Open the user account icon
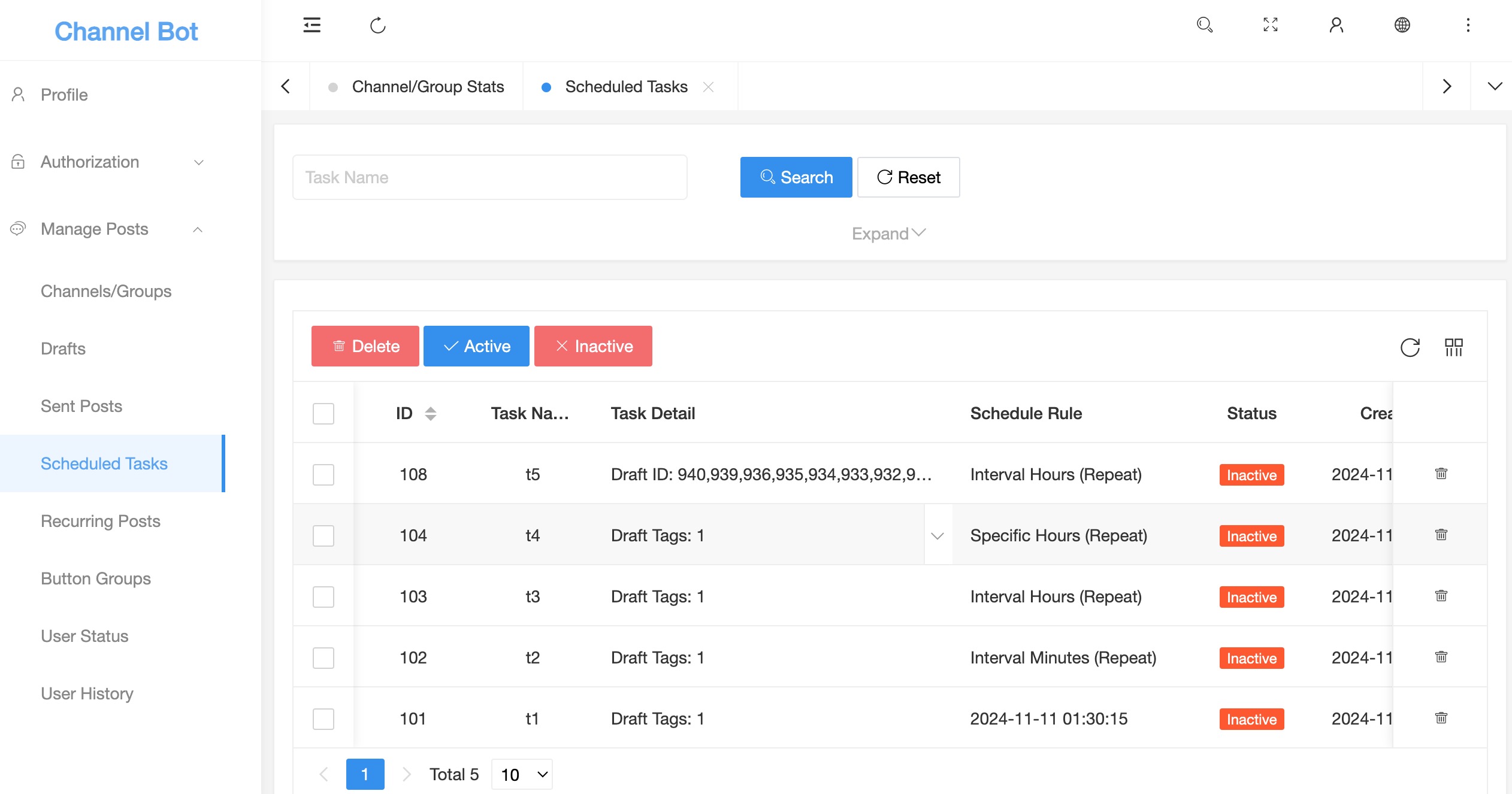Viewport: 1512px width, 794px height. click(1336, 25)
